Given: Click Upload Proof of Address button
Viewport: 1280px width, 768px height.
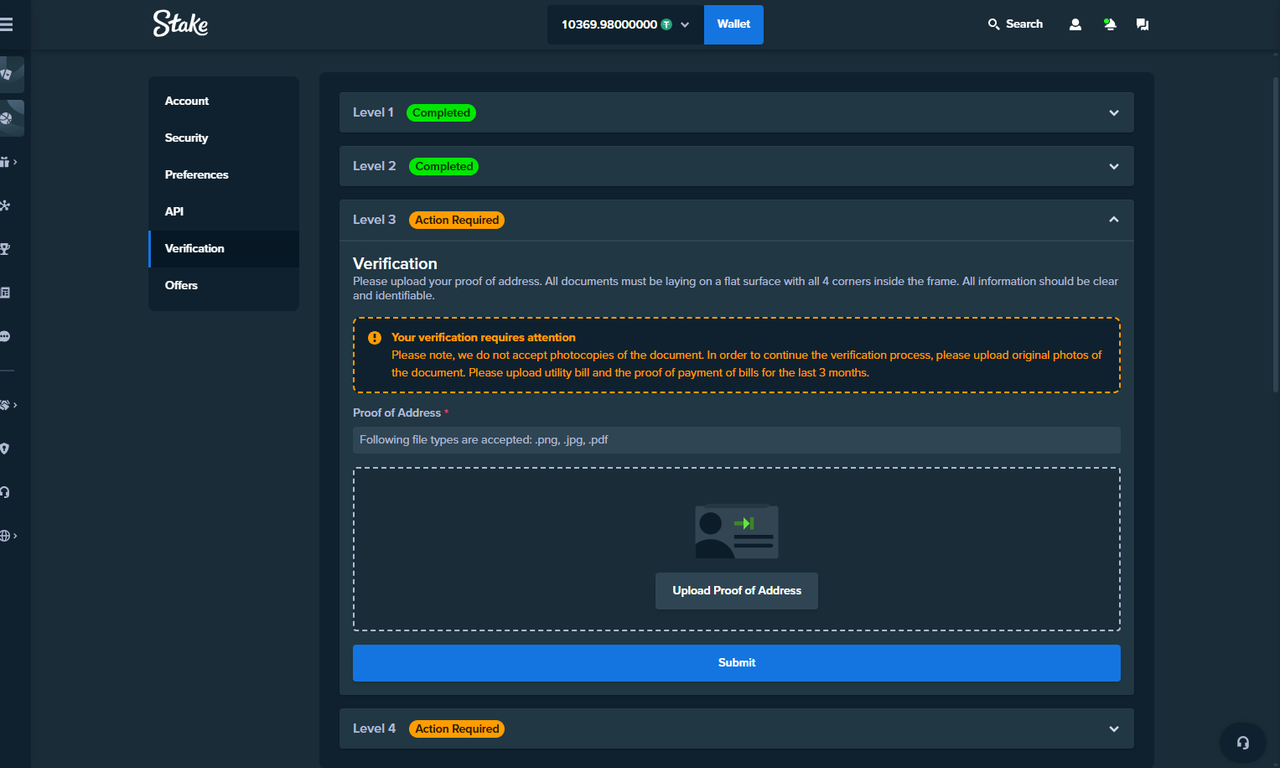Looking at the screenshot, I should point(737,591).
